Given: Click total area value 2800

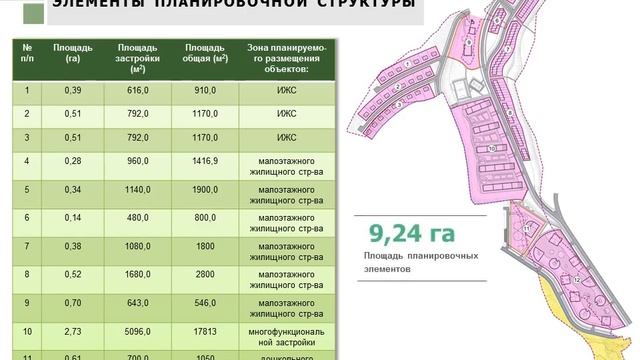Looking at the screenshot, I should tap(205, 274).
